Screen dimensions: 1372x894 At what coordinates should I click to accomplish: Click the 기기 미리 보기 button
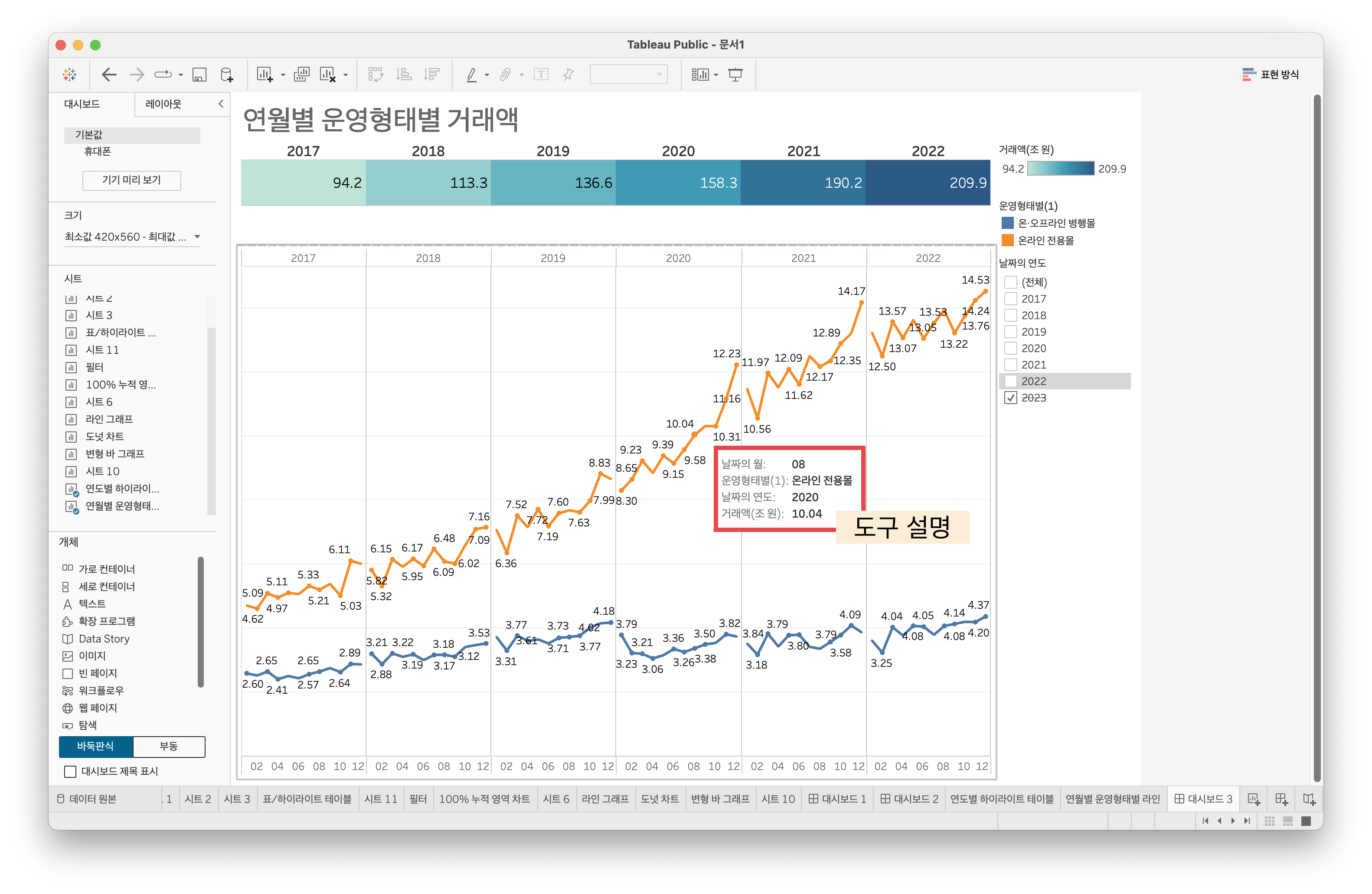(x=131, y=180)
